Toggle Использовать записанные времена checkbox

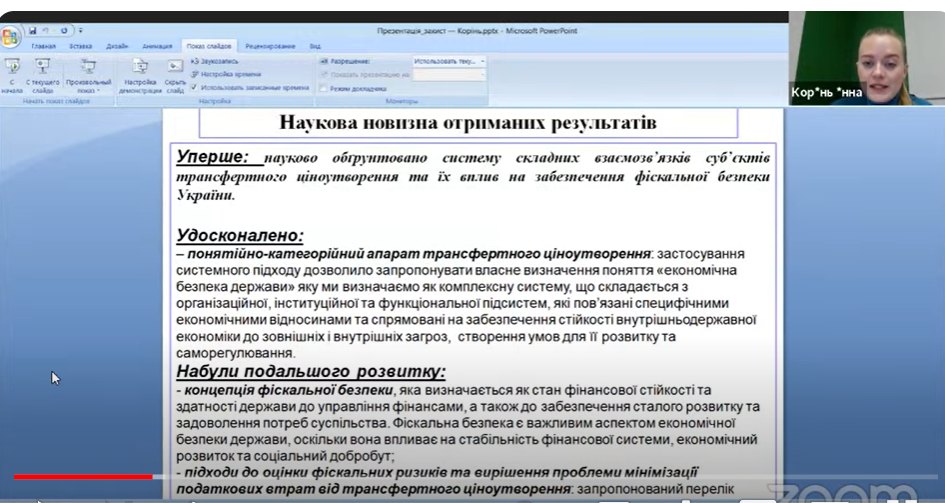194,87
